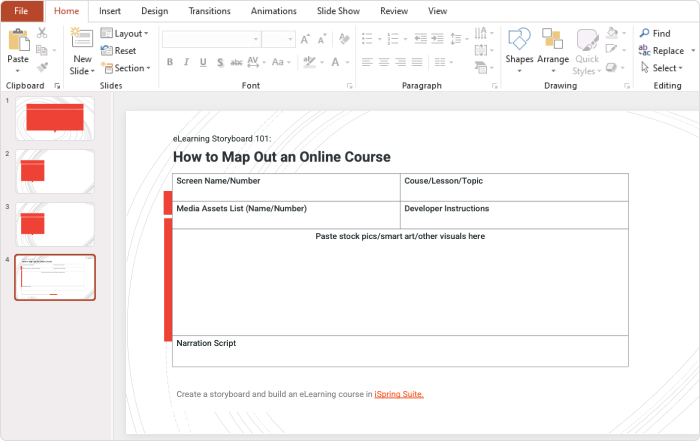Viewport: 700px width, 441px height.
Task: Clear all formatting icon
Action: pos(344,39)
